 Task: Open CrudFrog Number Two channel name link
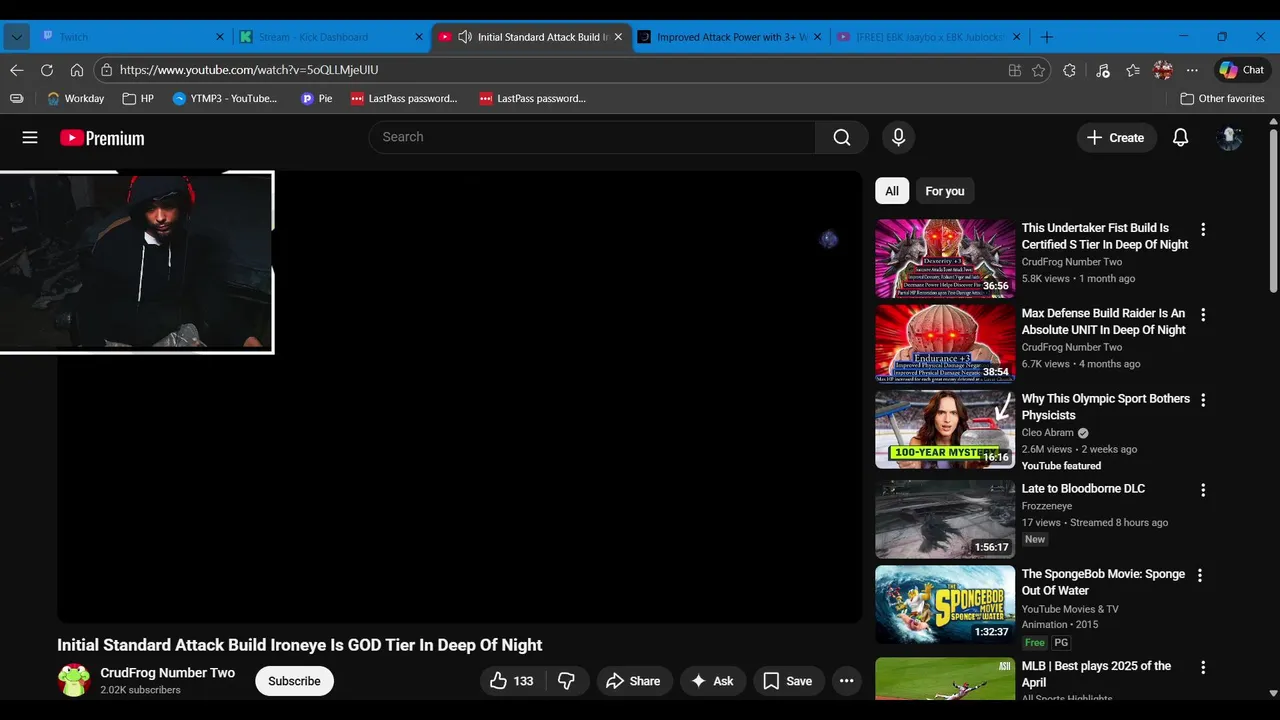click(x=167, y=673)
